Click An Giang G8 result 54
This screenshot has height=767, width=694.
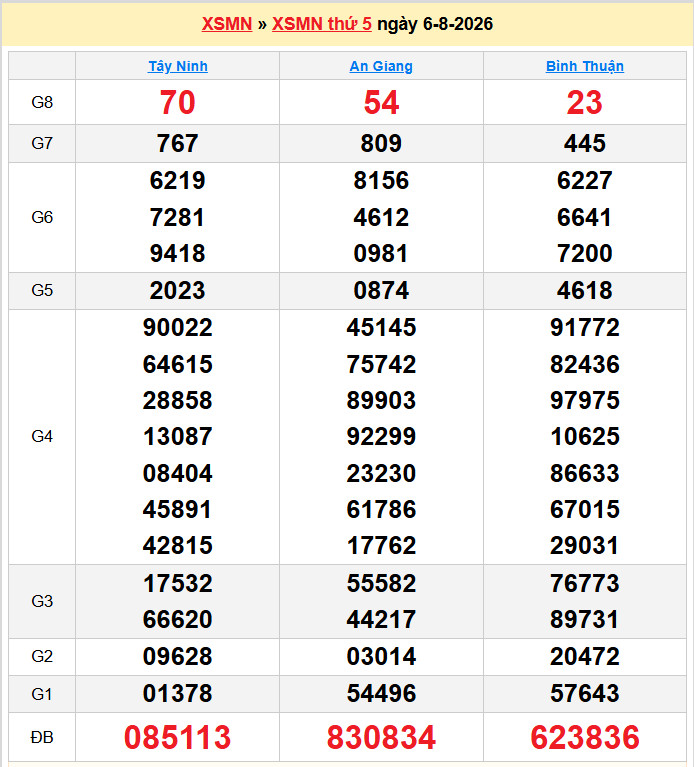[x=381, y=102]
